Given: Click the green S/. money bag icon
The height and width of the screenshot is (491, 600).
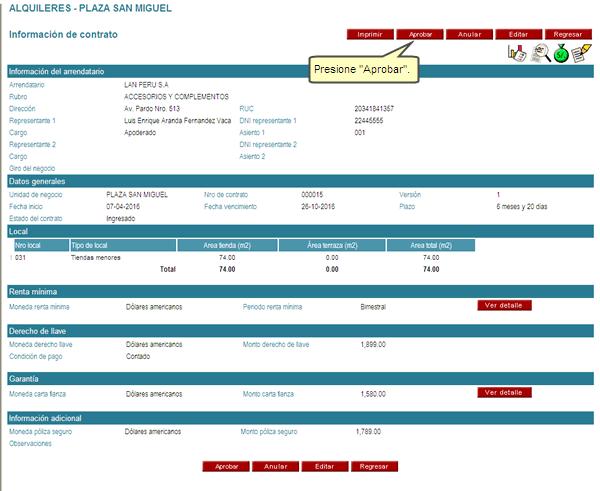Looking at the screenshot, I should (561, 54).
